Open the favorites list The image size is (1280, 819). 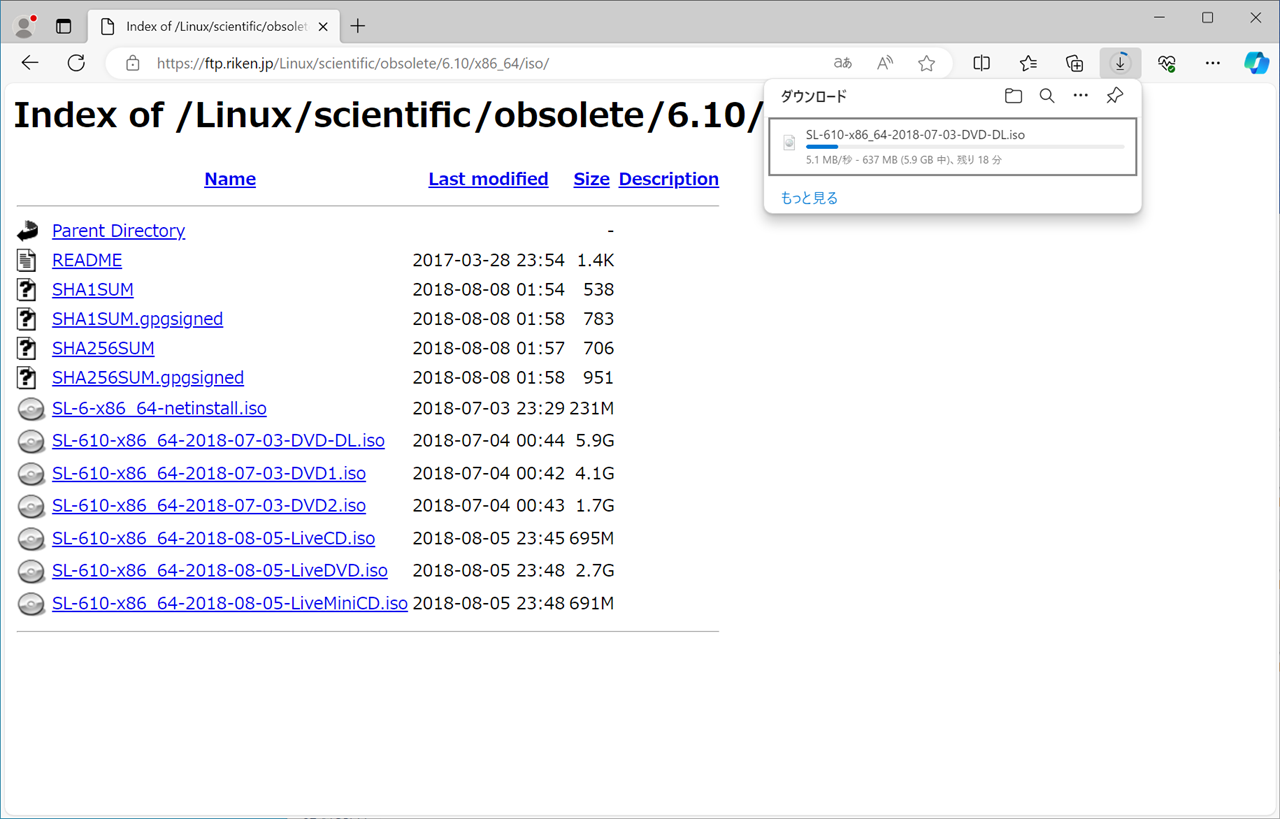pyautogui.click(x=1028, y=63)
